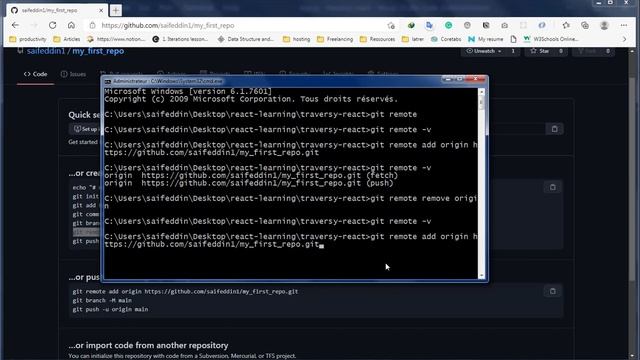This screenshot has height=360, width=640.
Task: Star the repository with Star button
Action: pos(540,51)
